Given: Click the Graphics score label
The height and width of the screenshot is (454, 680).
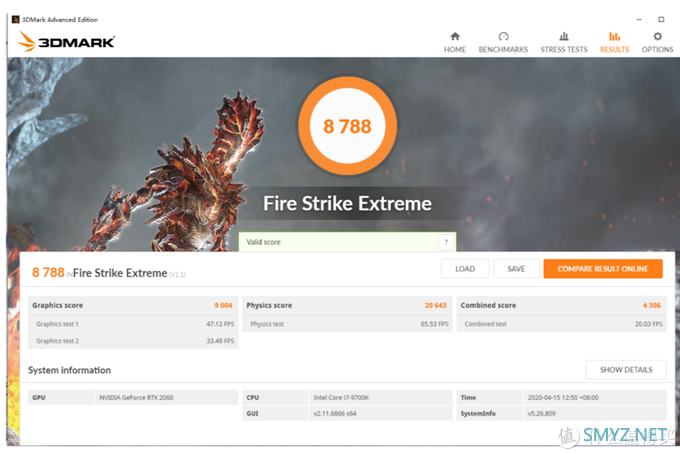Looking at the screenshot, I should (57, 305).
